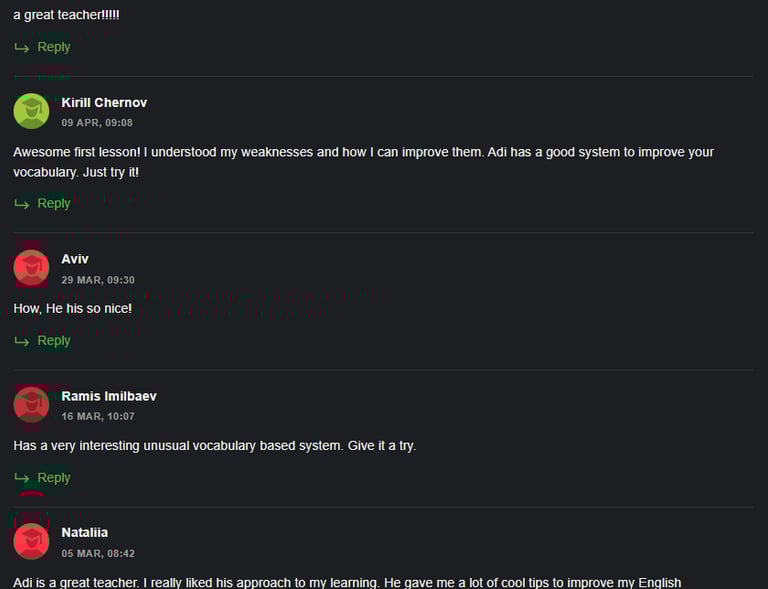768x589 pixels.
Task: Click reply arrow icon under Kirill's review
Action: pyautogui.click(x=22, y=204)
